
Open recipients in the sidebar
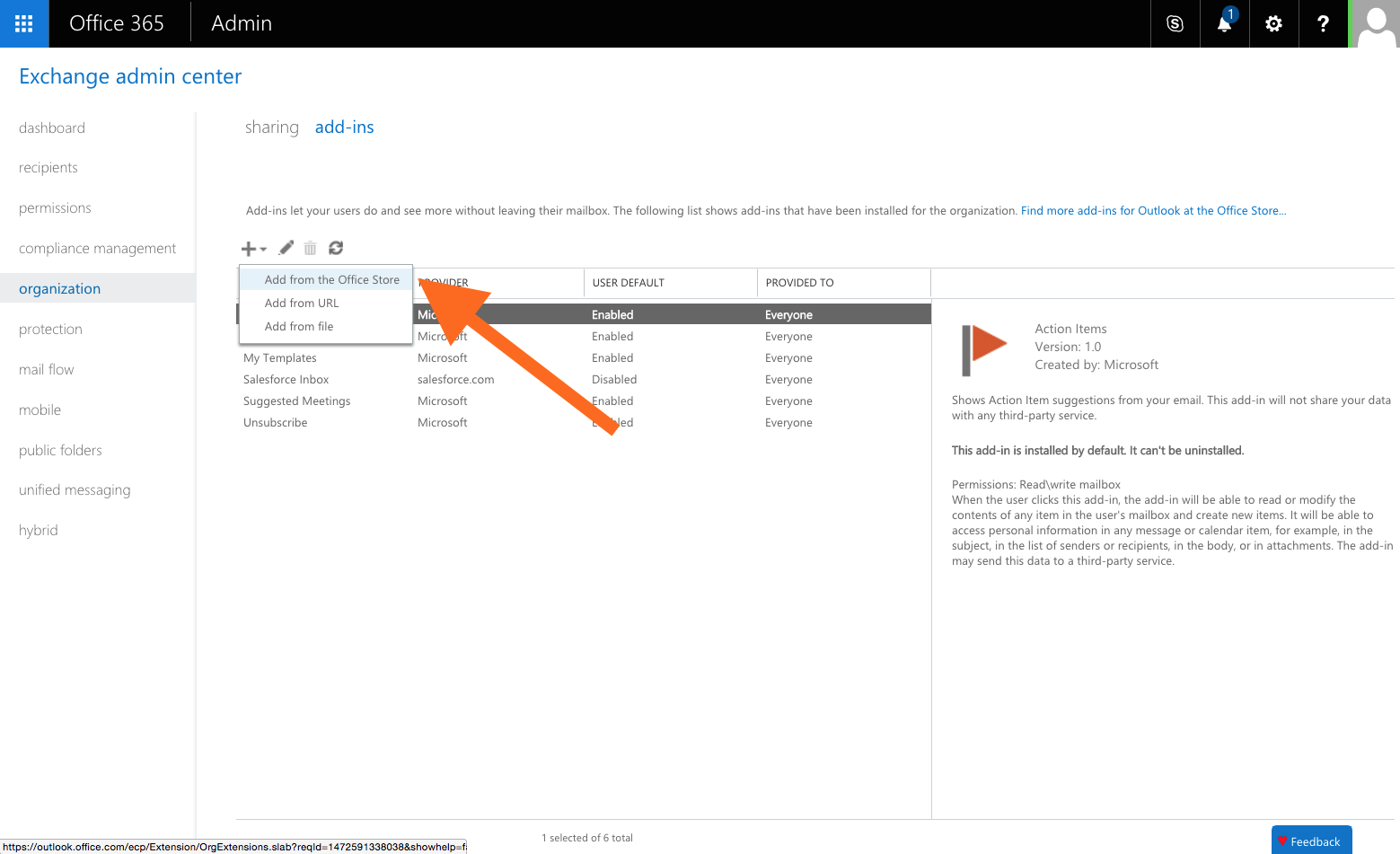(48, 167)
